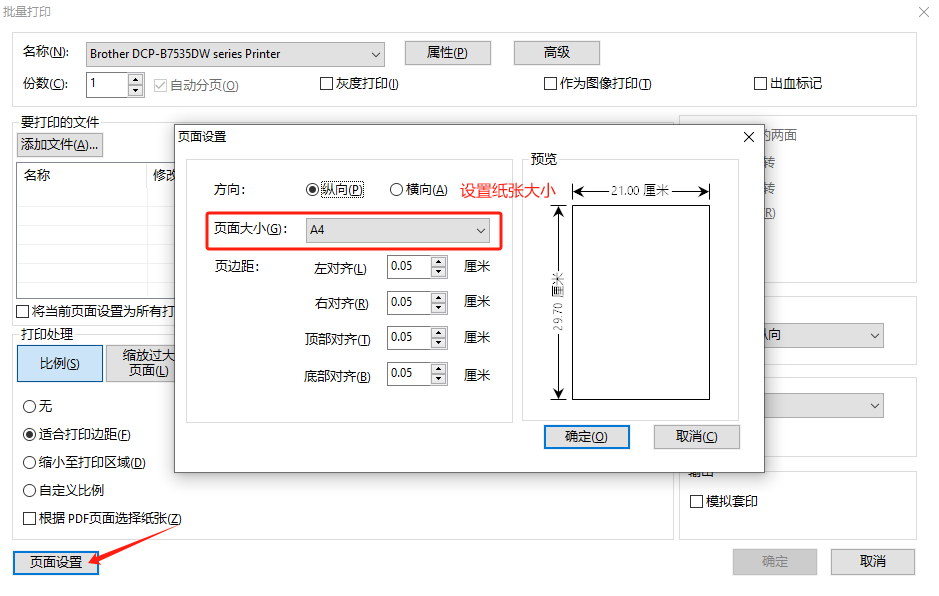Screen dimensions: 939x596
Task: Open printer 属性 properties button
Action: [447, 53]
